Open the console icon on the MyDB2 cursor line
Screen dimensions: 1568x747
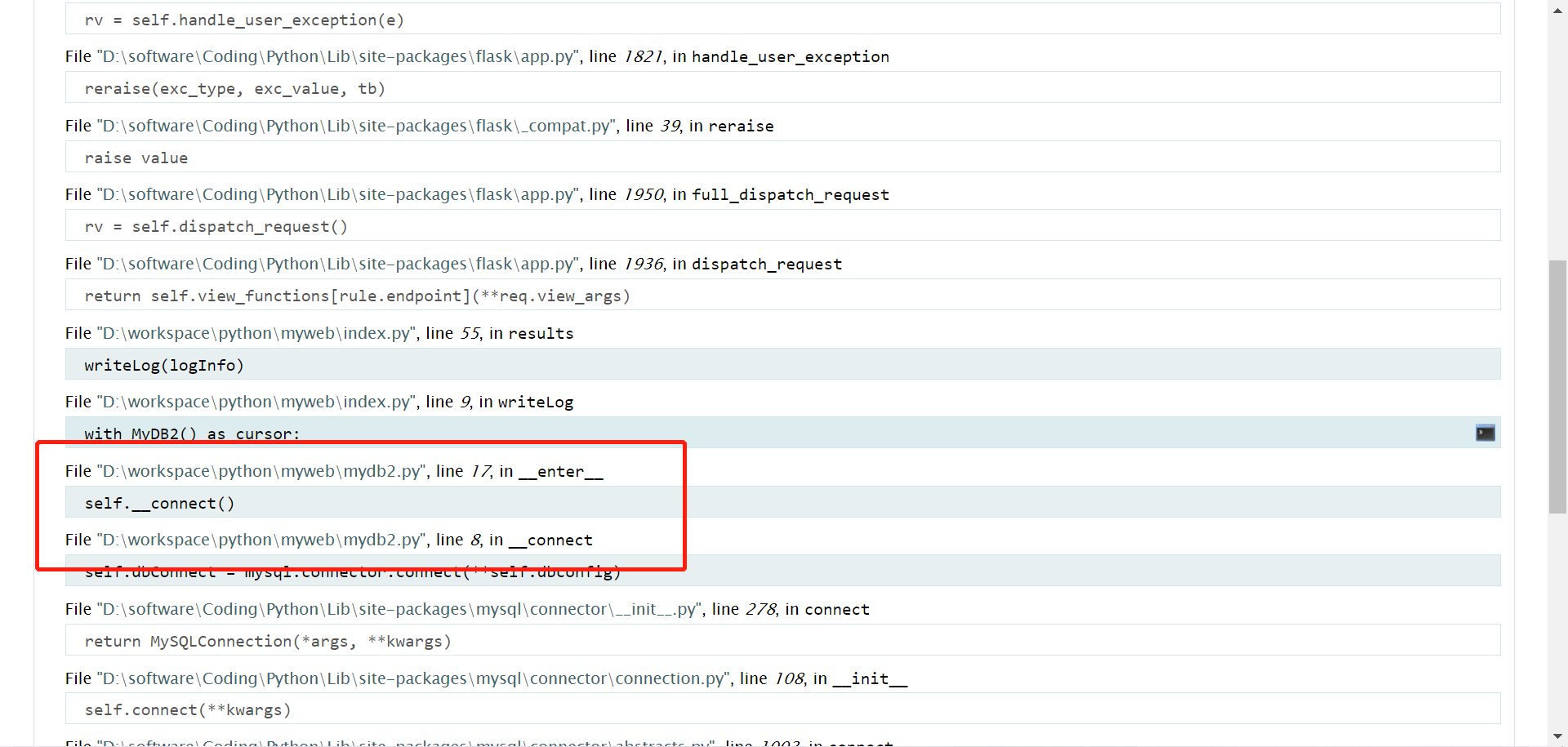[1485, 433]
